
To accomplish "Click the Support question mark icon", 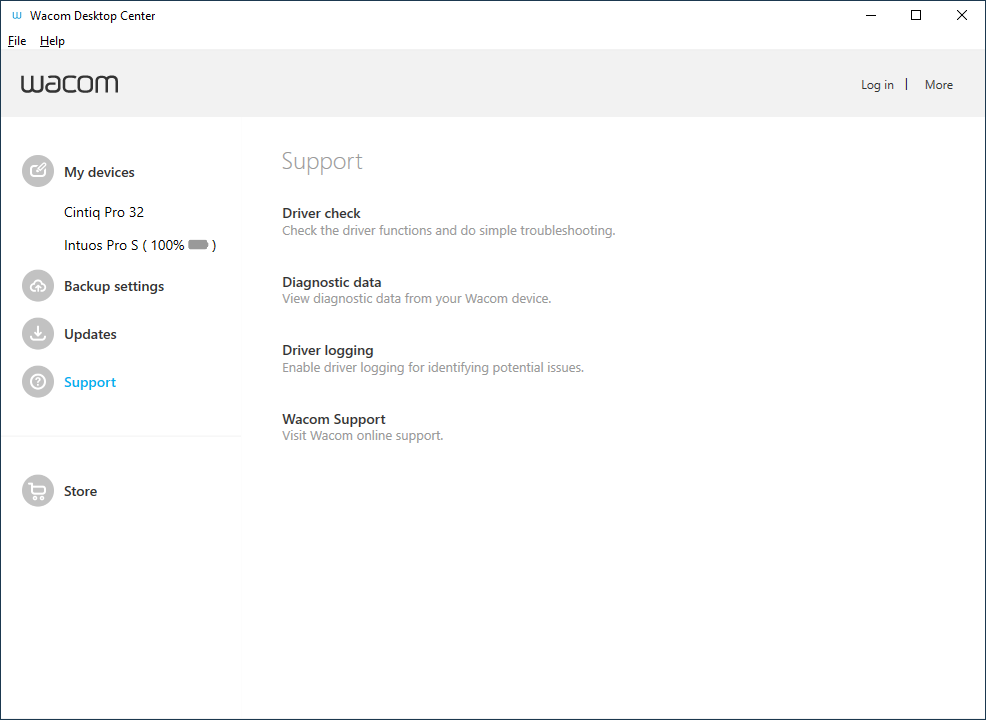I will [x=38, y=382].
